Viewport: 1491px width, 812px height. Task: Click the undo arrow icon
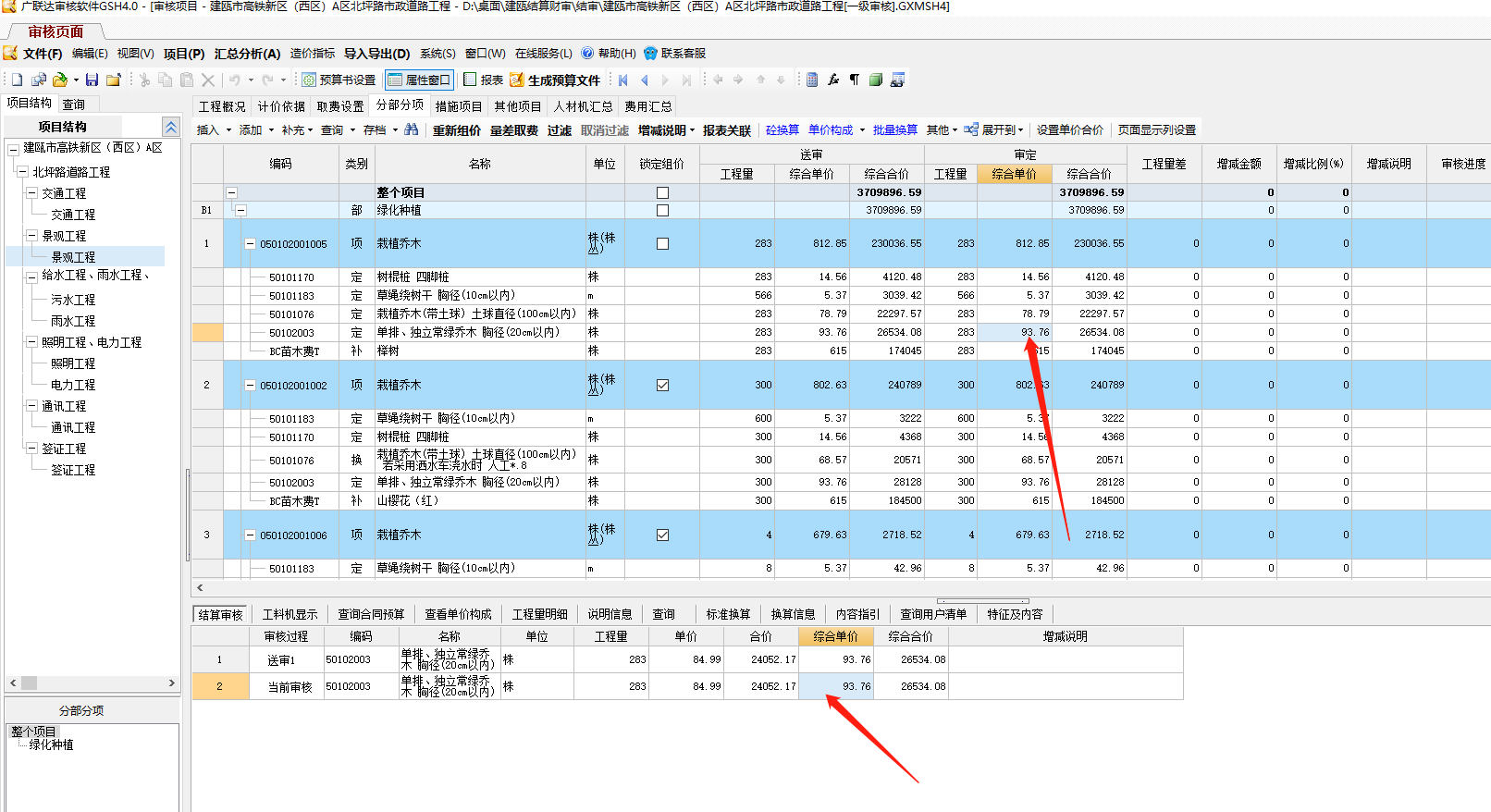pyautogui.click(x=235, y=80)
